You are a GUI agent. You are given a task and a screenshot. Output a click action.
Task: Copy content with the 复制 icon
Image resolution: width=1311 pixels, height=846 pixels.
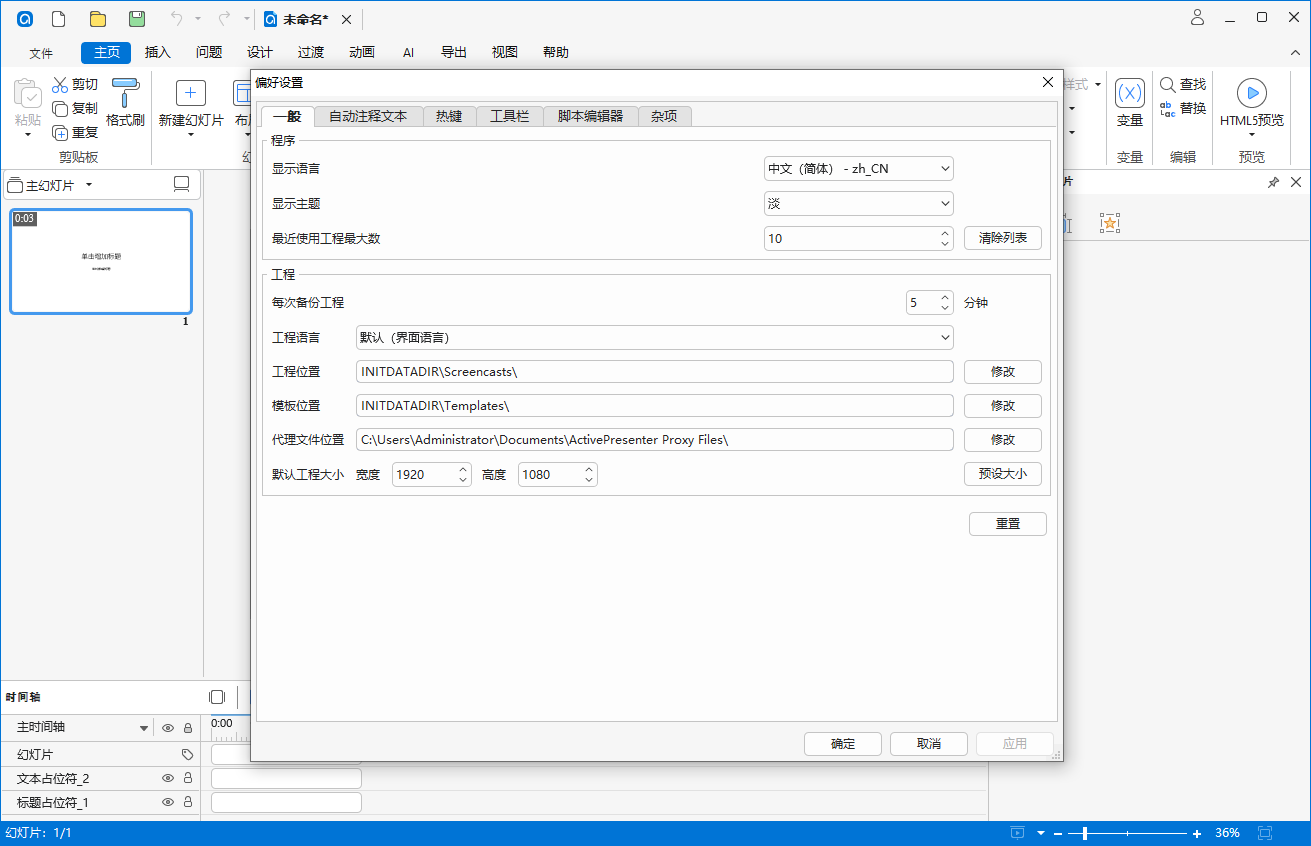[61, 108]
